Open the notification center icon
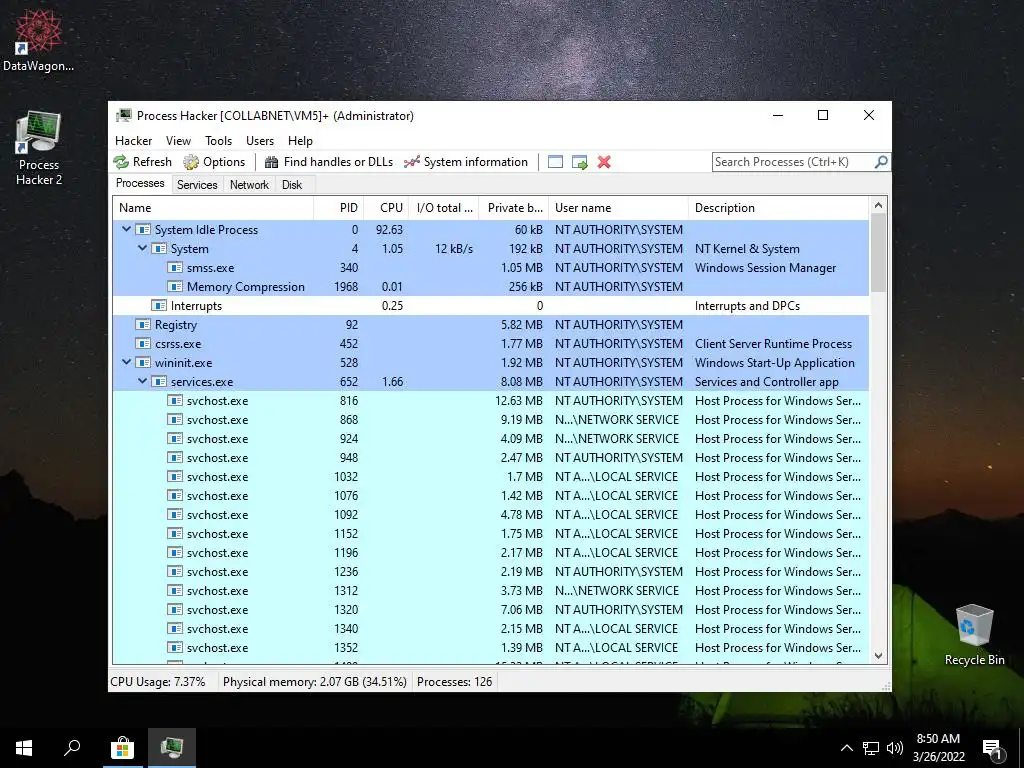This screenshot has height=768, width=1024. (x=993, y=748)
